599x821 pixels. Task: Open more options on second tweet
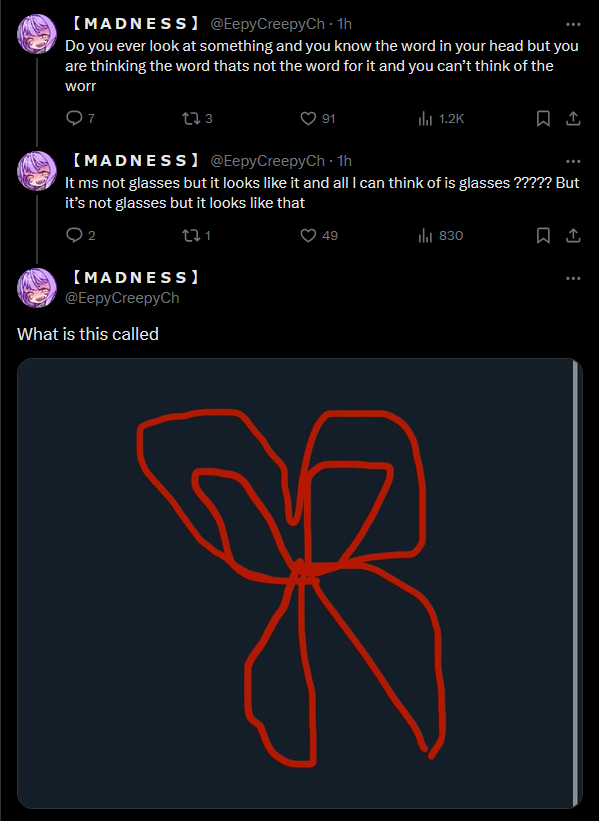(x=573, y=161)
